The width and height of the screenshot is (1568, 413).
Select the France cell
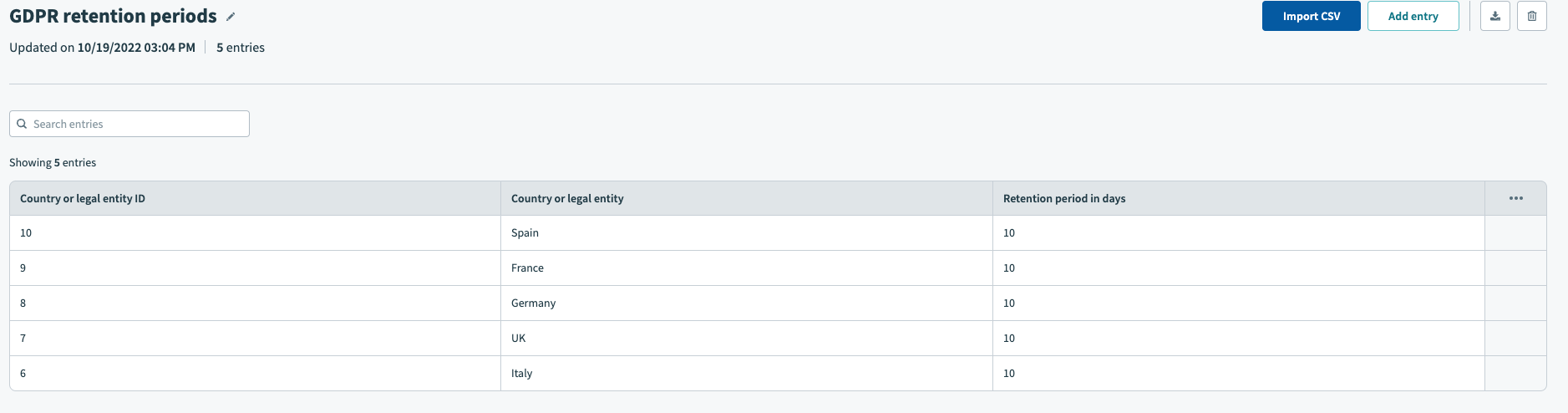point(527,268)
